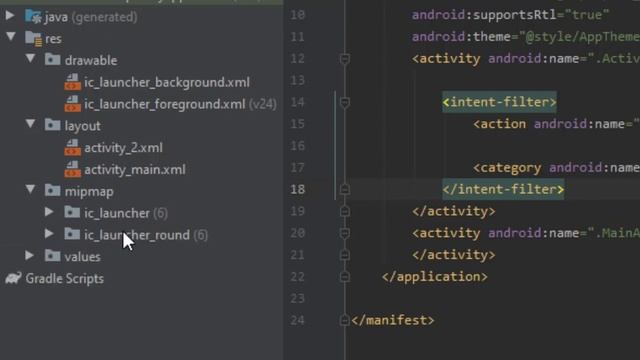Collapse the drawable folder arrow
The height and width of the screenshot is (360, 640).
tap(30, 58)
